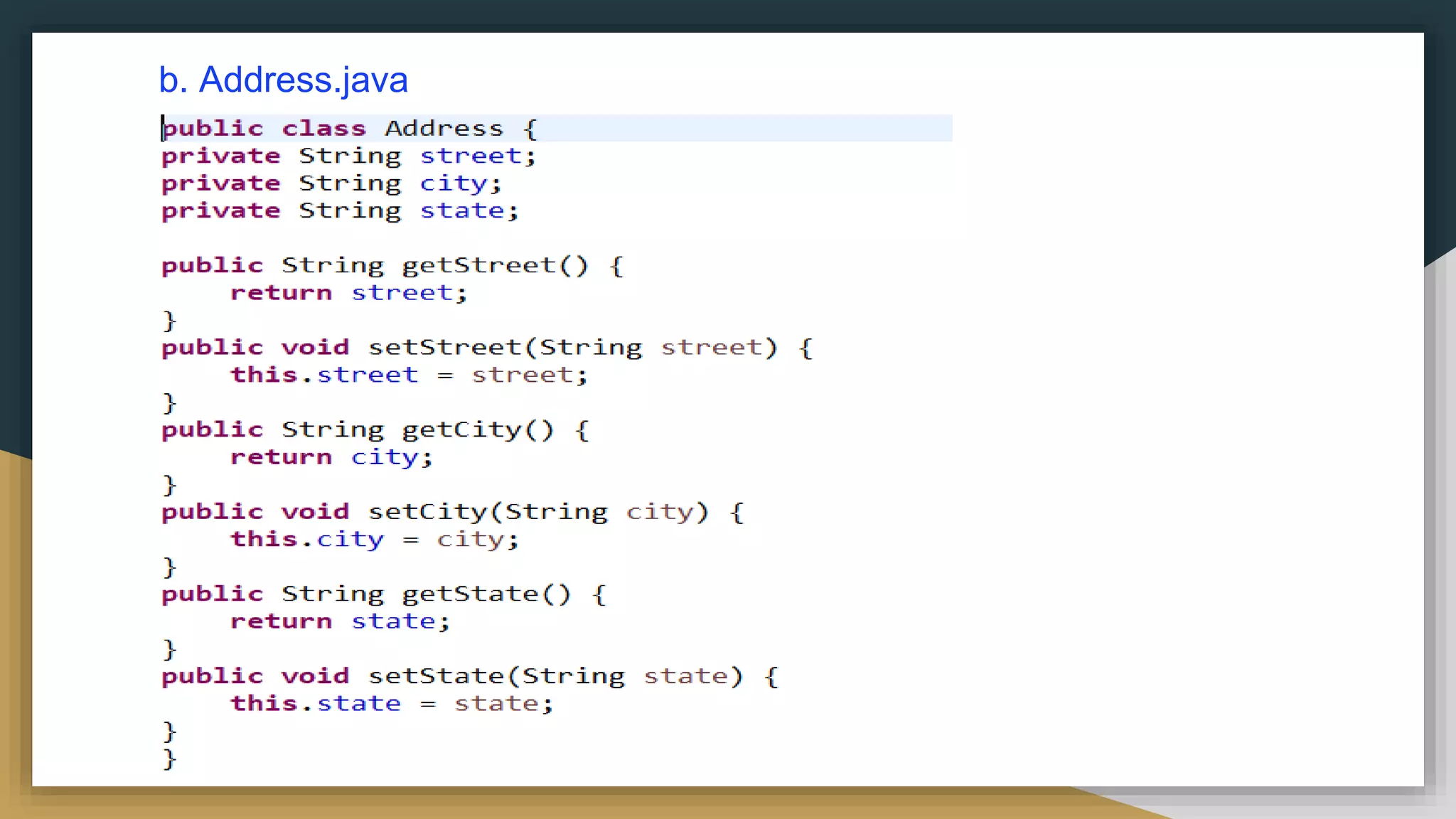Click the line 'private String state;'
This screenshot has width=1456, height=819.
[x=340, y=211]
